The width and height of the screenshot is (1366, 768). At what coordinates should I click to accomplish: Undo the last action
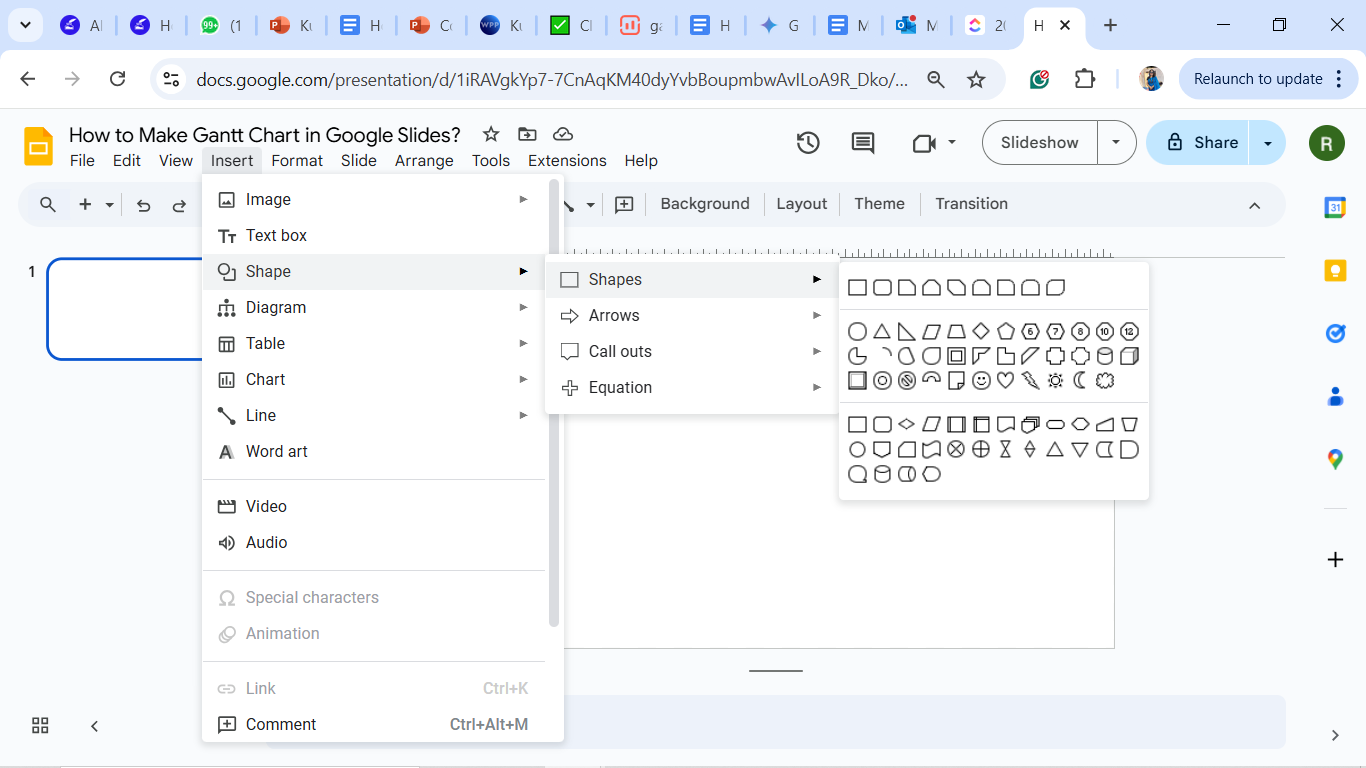point(144,205)
